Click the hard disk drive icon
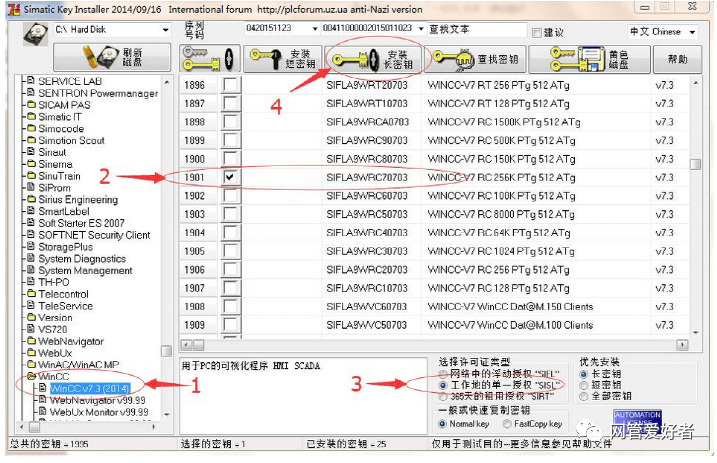This screenshot has width=717, height=463. pos(36,33)
